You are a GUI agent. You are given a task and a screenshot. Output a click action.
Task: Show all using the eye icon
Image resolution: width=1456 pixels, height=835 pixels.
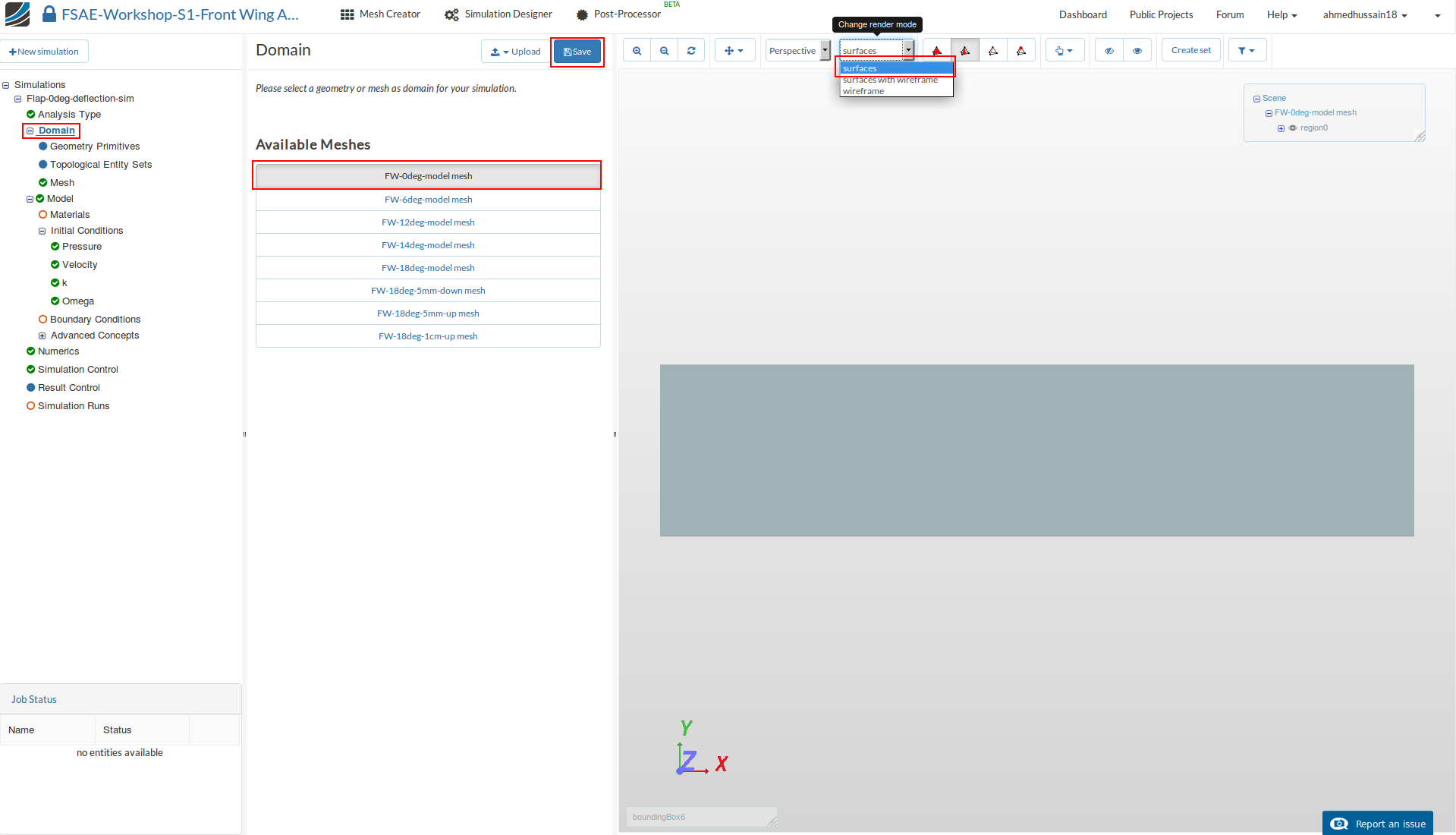[1137, 51]
